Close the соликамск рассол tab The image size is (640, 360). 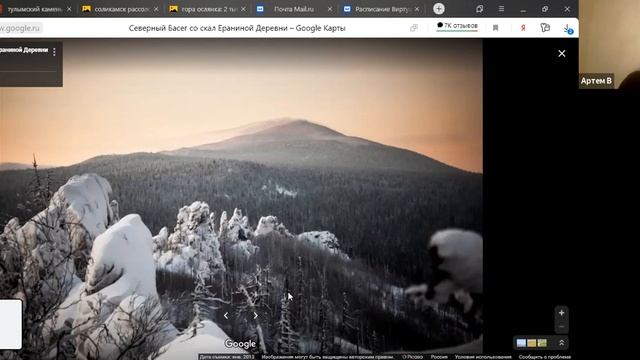point(156,9)
